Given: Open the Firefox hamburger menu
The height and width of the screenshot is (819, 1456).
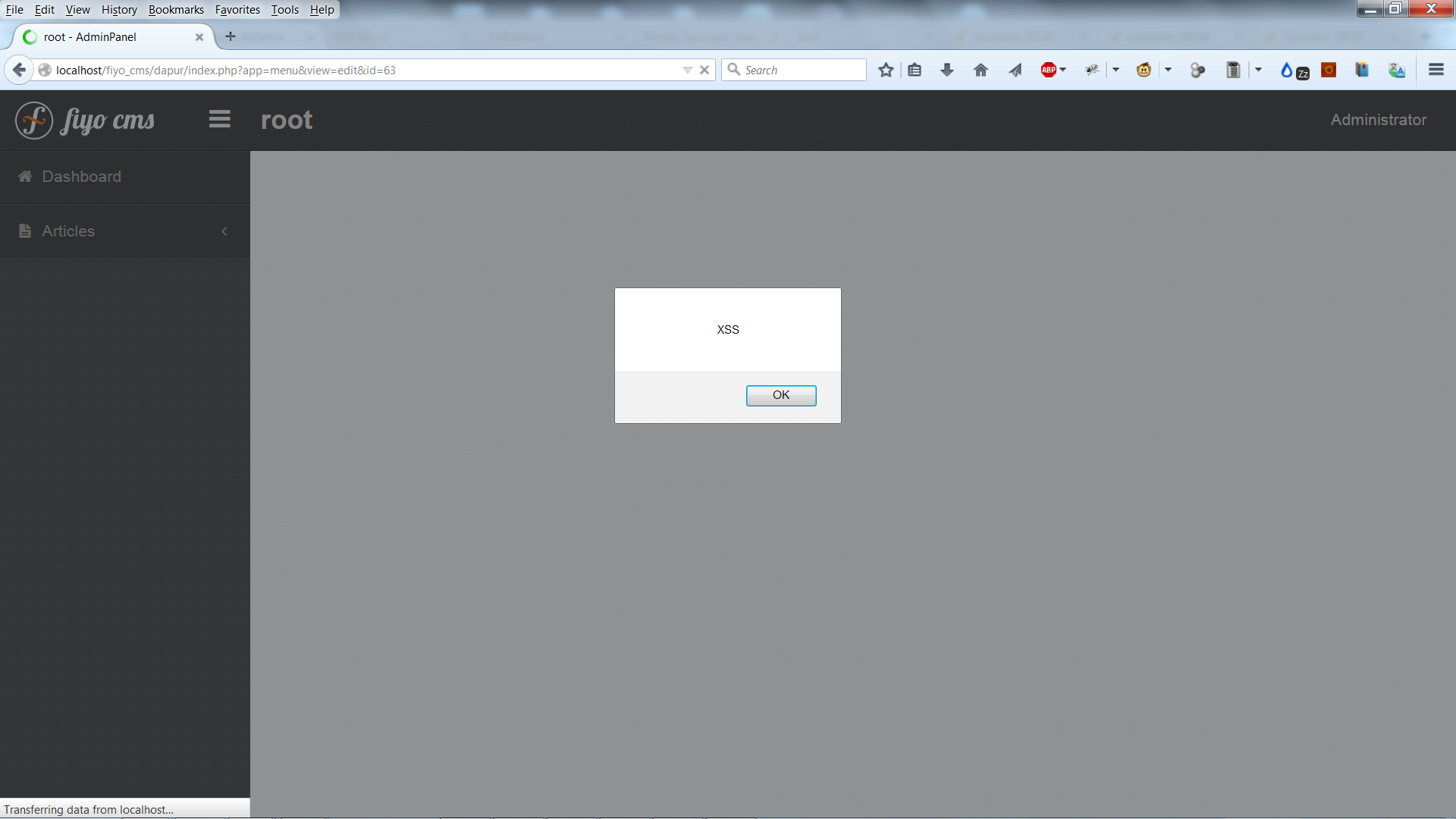Looking at the screenshot, I should (x=1436, y=70).
